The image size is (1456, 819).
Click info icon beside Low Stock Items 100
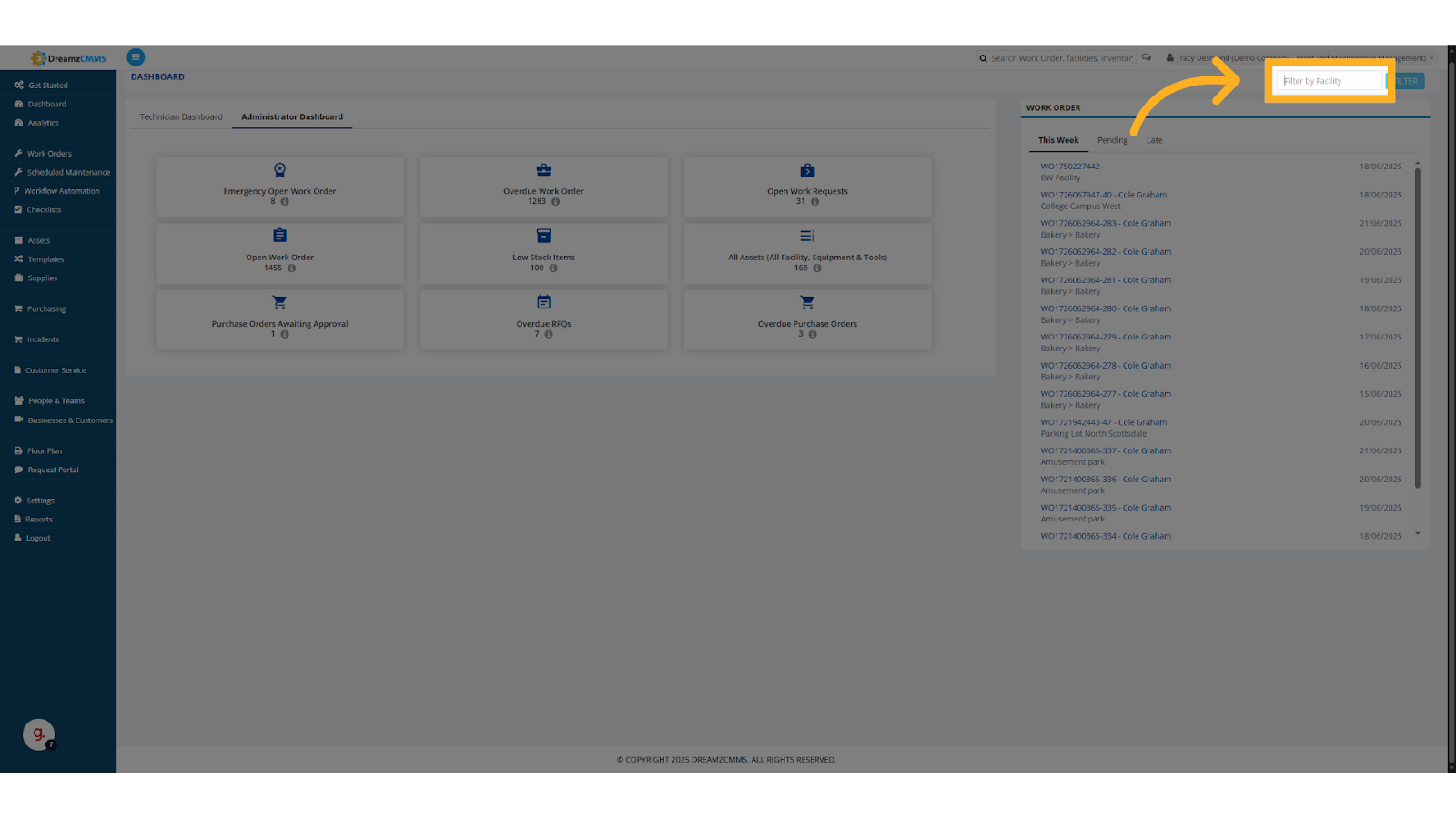point(553,268)
